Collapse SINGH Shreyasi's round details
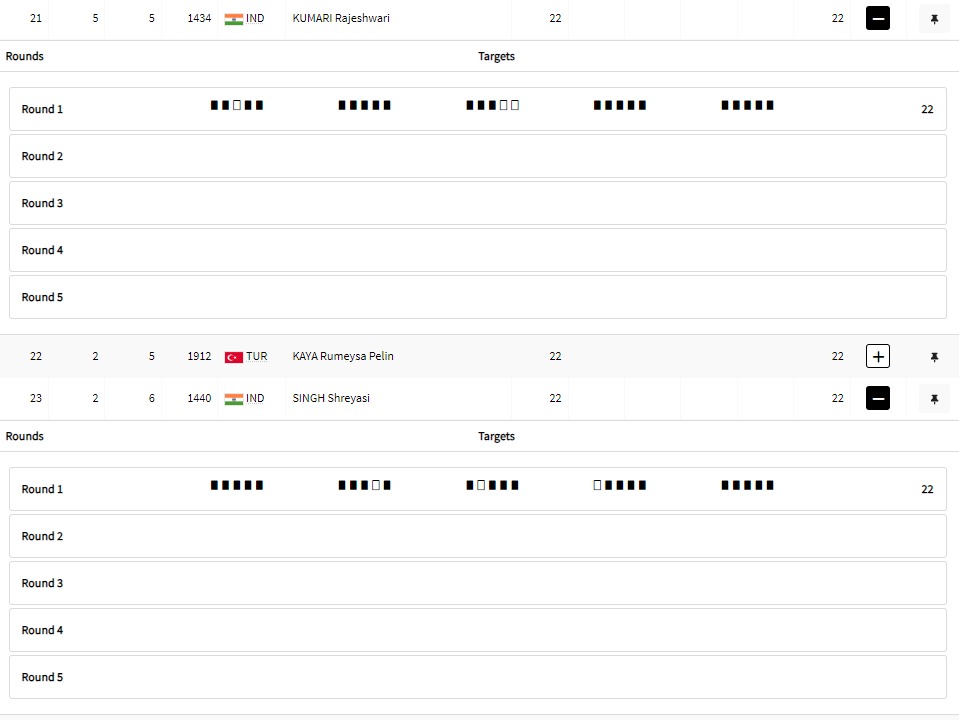The height and width of the screenshot is (720, 959). click(x=877, y=399)
